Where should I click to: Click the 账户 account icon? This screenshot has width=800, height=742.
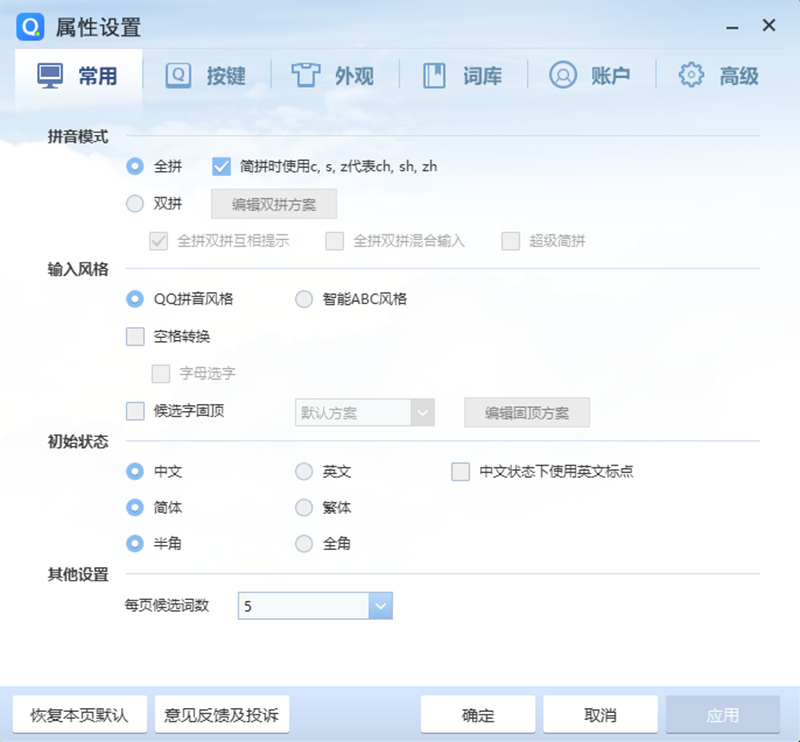pos(562,74)
